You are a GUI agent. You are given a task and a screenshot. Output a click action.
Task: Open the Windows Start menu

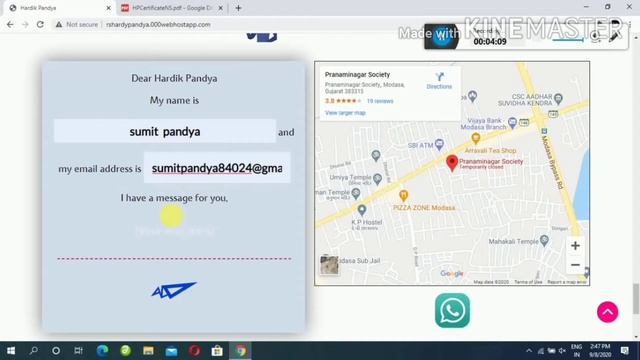[x=11, y=351]
